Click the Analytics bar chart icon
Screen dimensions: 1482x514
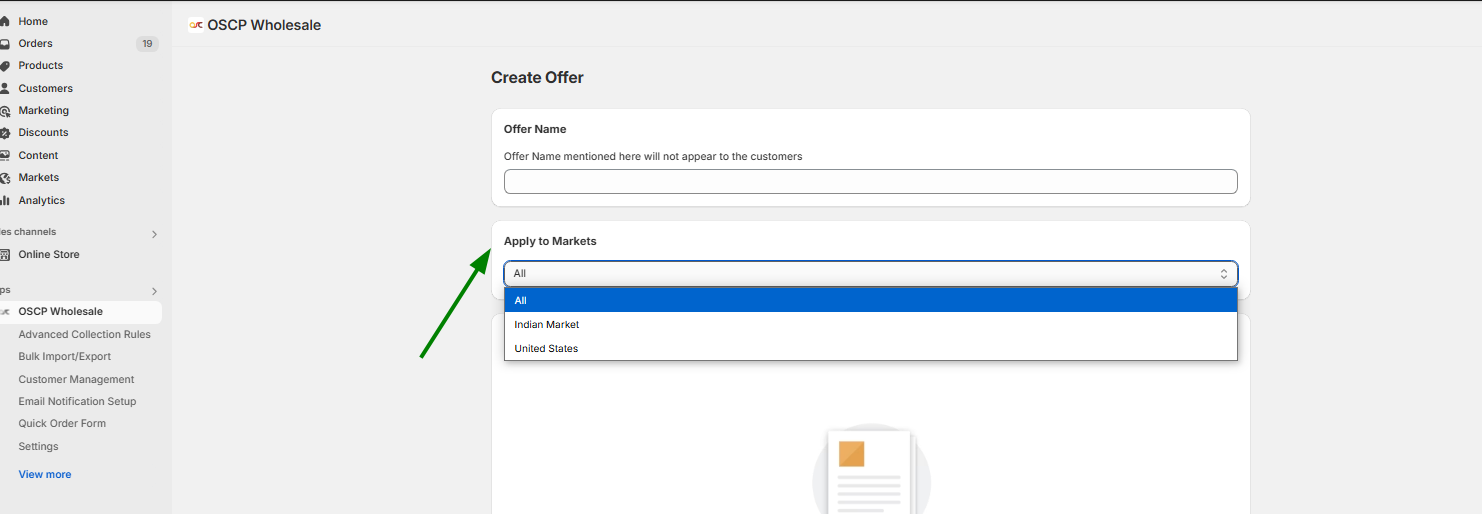4,200
